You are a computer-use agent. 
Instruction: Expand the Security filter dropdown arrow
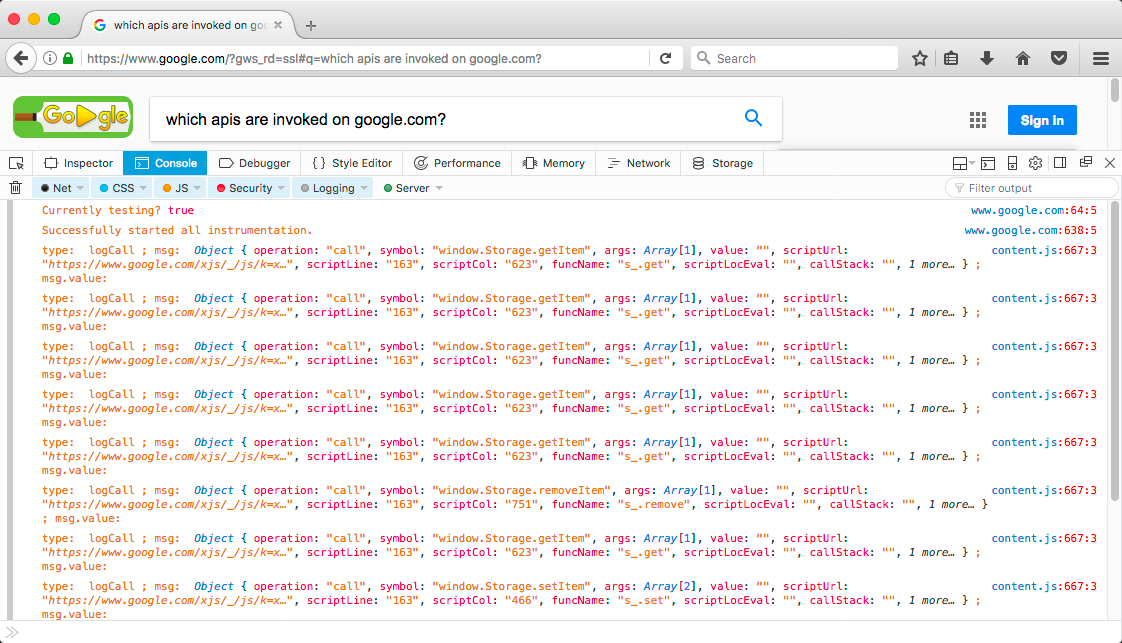281,188
